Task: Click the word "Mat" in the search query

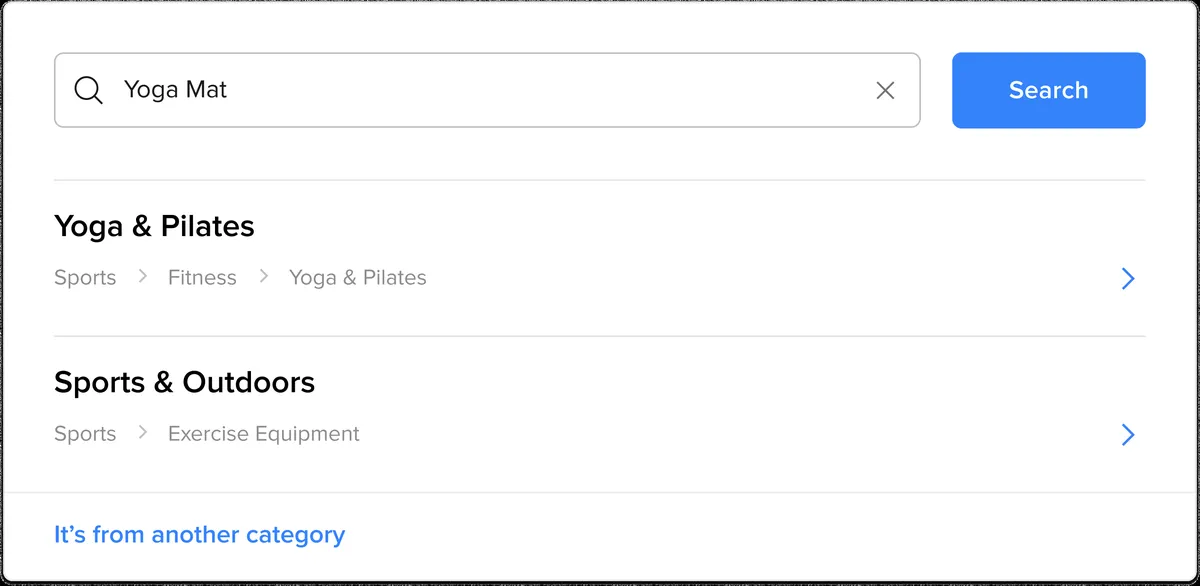Action: point(206,90)
